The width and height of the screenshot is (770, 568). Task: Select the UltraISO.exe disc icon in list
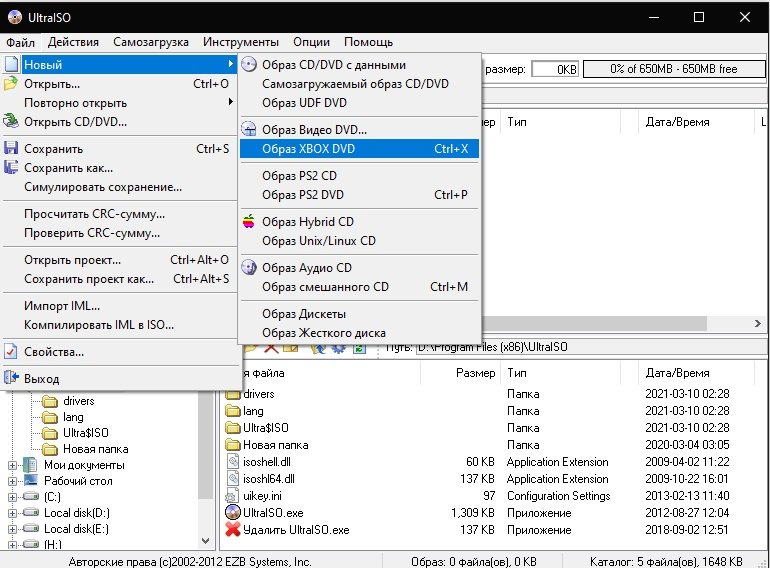click(x=232, y=513)
